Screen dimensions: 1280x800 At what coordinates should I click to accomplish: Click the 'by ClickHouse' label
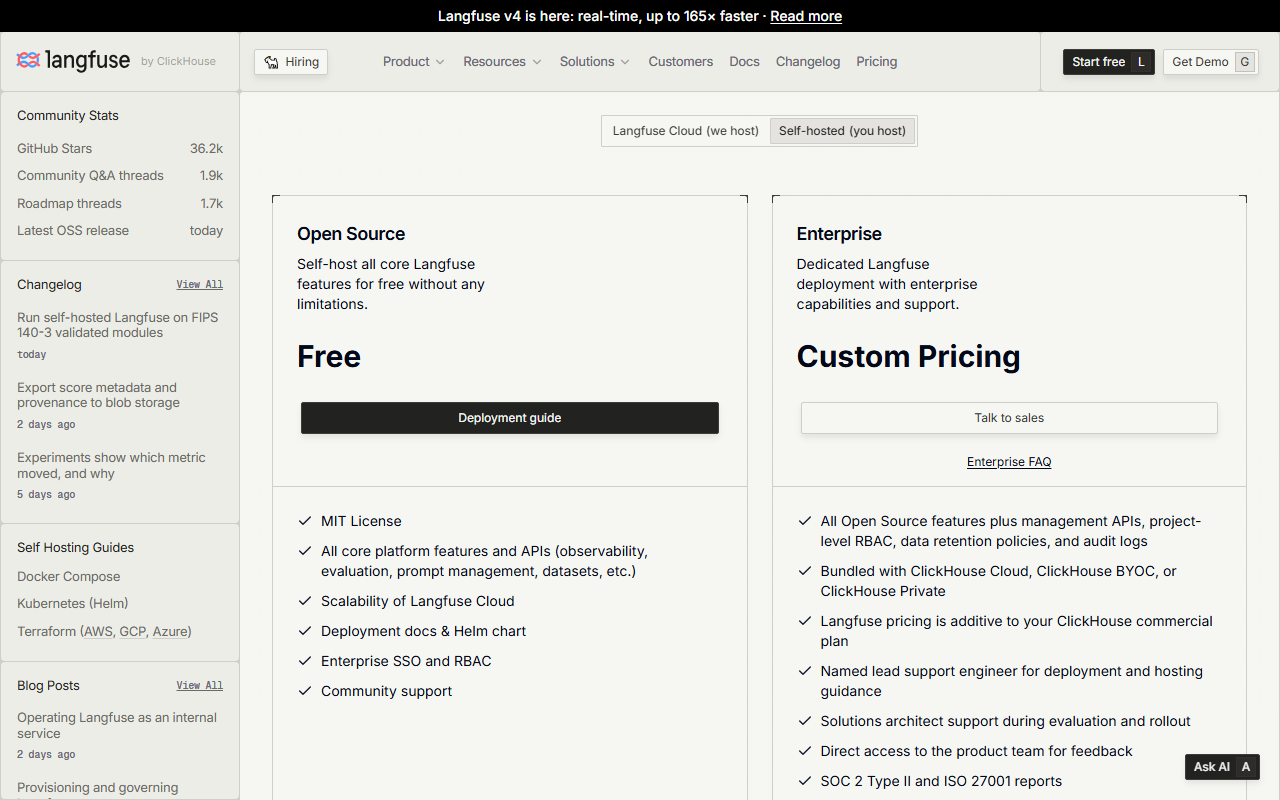(x=178, y=61)
